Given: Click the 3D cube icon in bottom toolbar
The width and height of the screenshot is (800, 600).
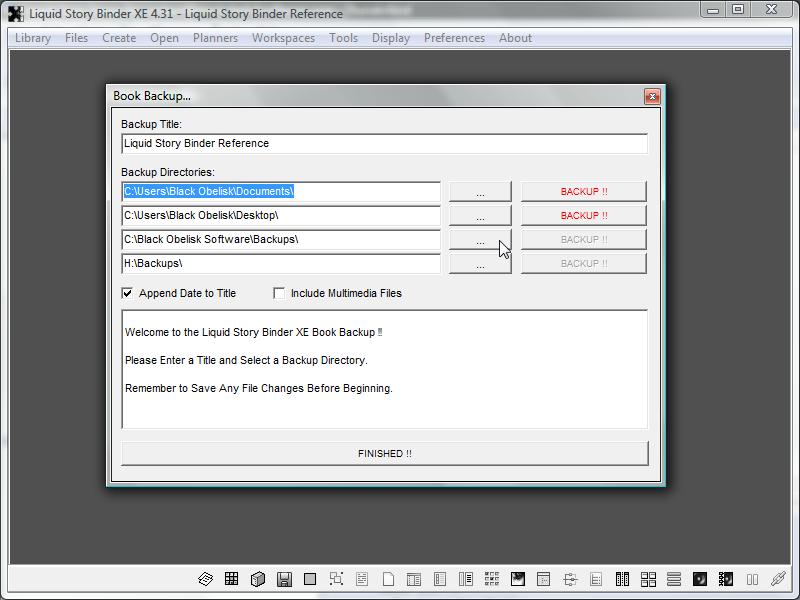Looking at the screenshot, I should (258, 579).
